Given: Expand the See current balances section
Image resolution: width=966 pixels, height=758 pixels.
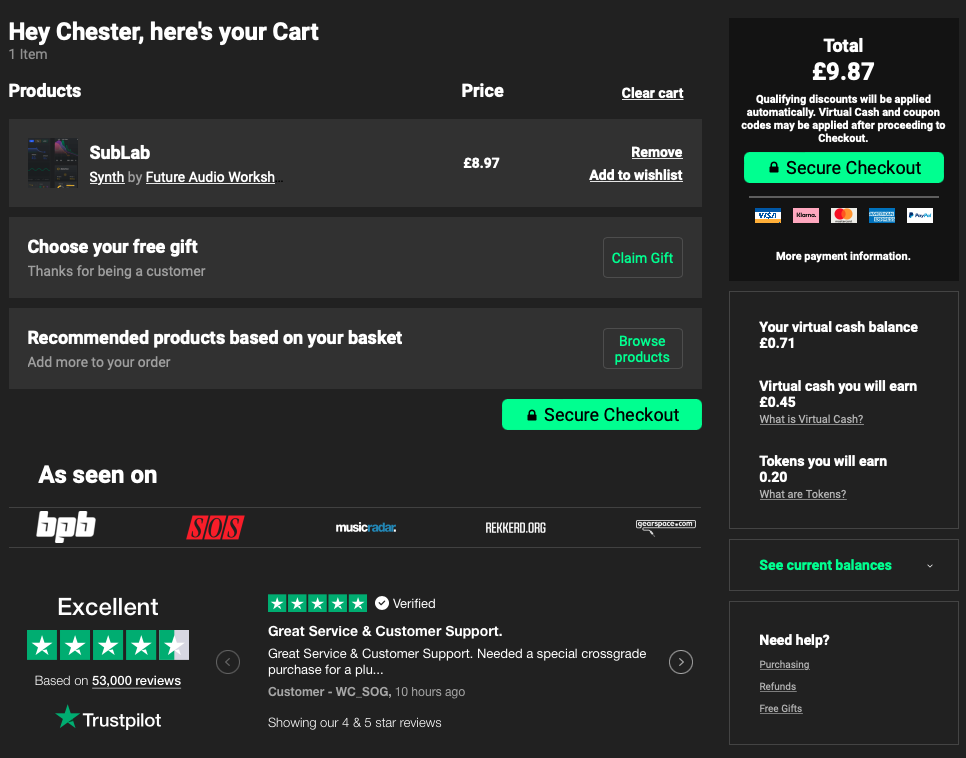Looking at the screenshot, I should click(843, 565).
